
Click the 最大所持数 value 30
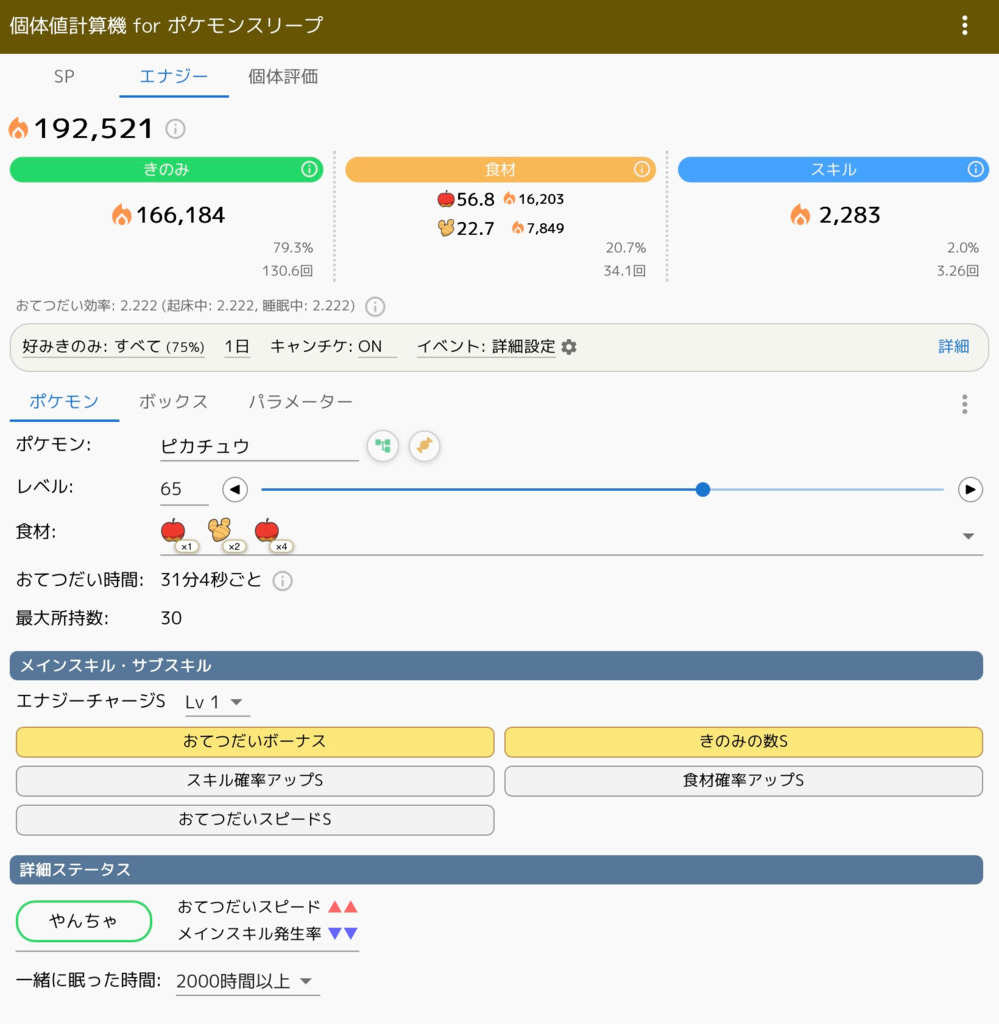[171, 618]
